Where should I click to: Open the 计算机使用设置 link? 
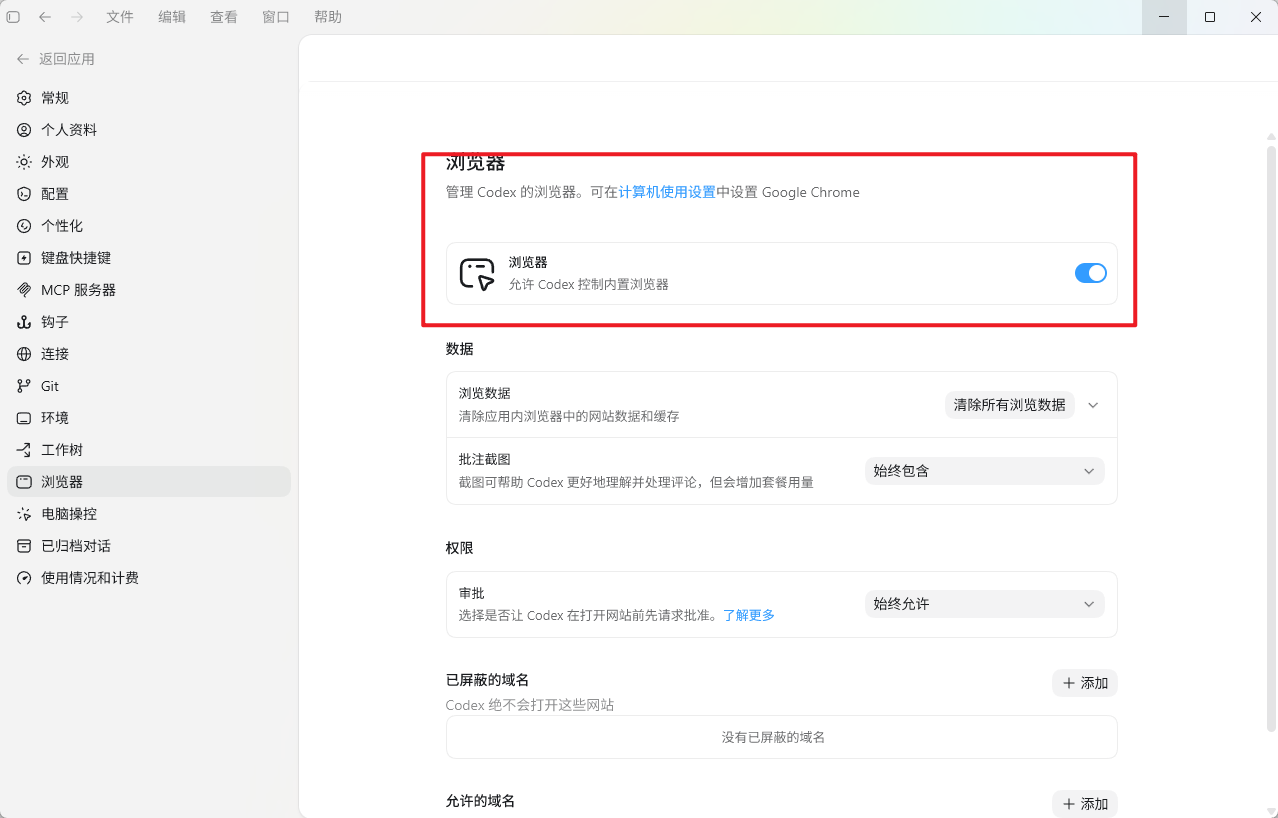667,192
